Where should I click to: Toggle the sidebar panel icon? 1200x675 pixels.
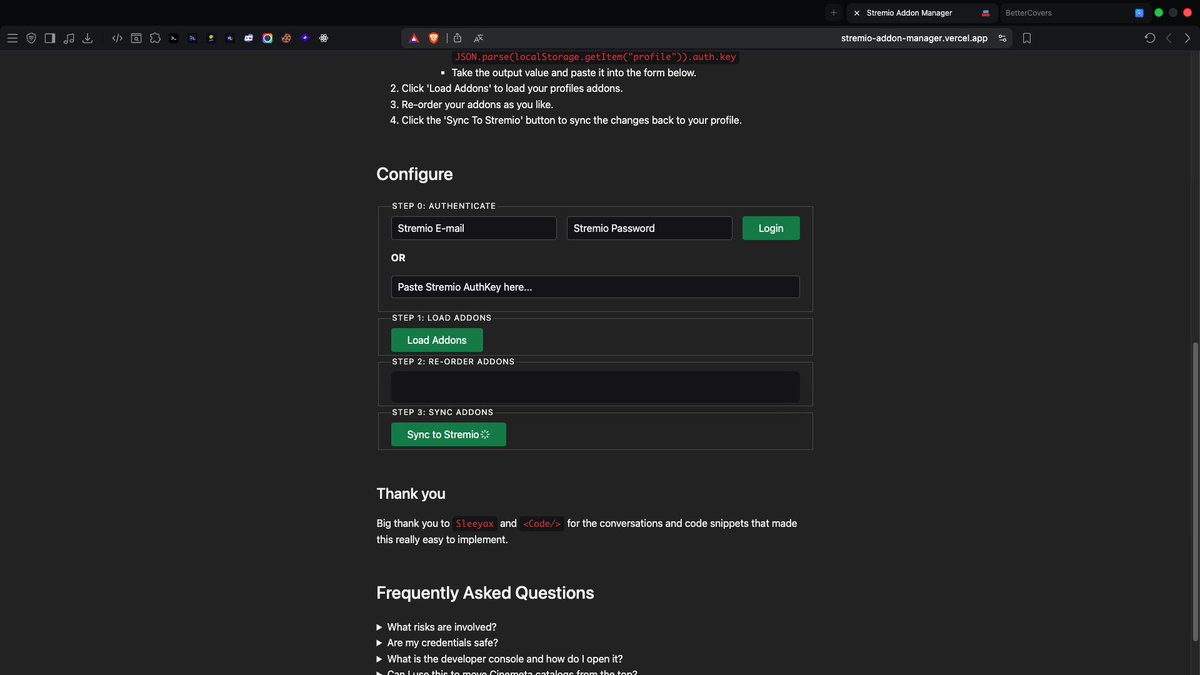coord(50,38)
